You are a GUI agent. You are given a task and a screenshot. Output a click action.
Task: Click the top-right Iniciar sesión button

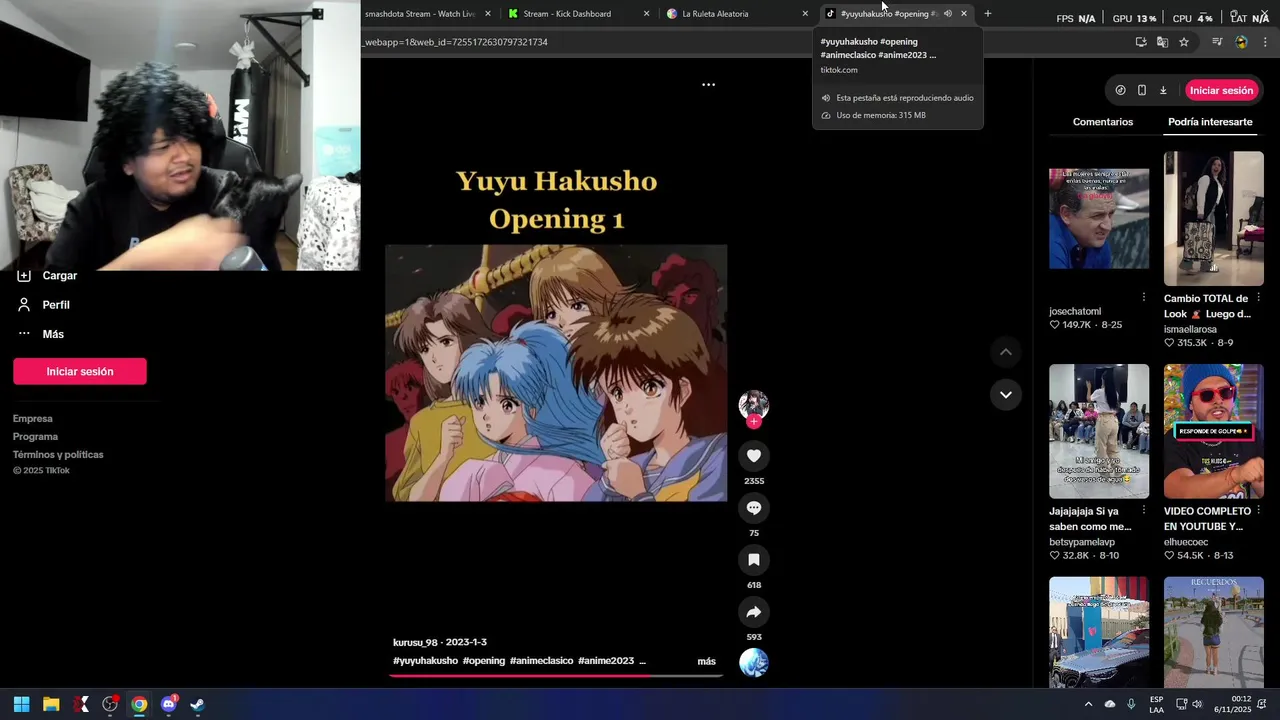(1221, 90)
